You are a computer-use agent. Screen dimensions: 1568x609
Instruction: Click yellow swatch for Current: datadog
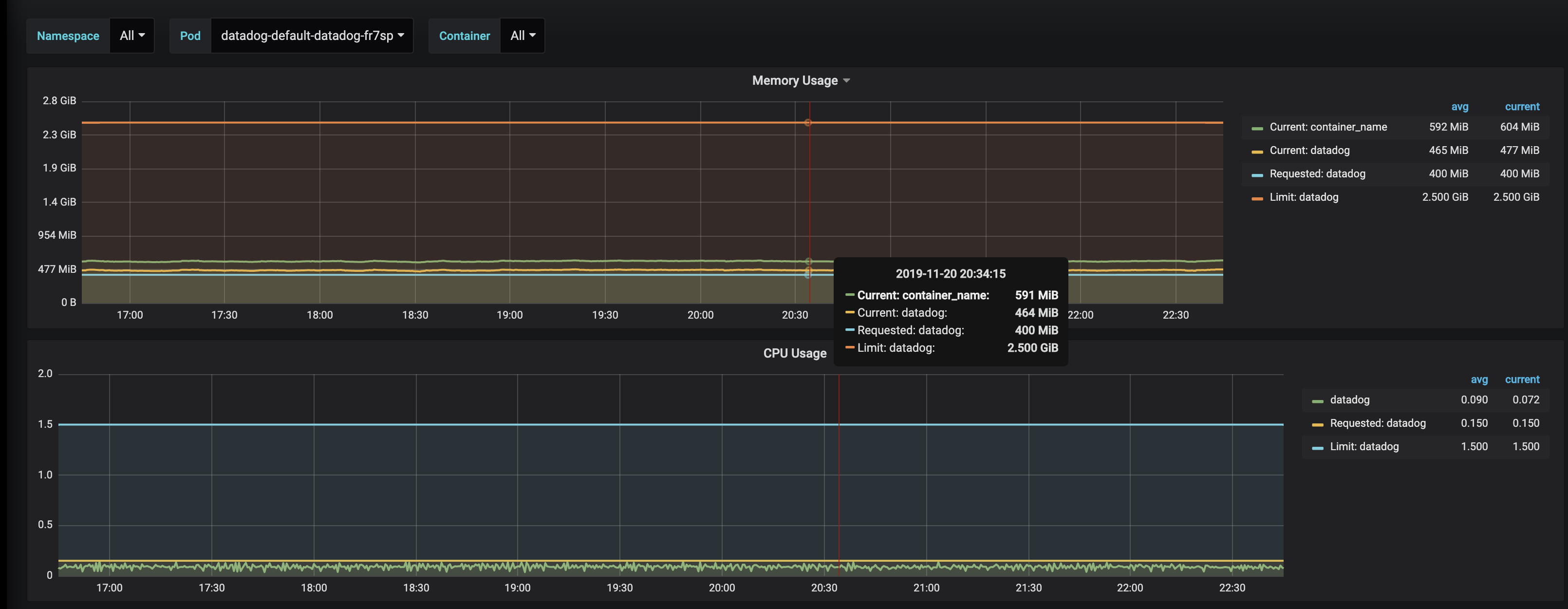click(x=1257, y=152)
